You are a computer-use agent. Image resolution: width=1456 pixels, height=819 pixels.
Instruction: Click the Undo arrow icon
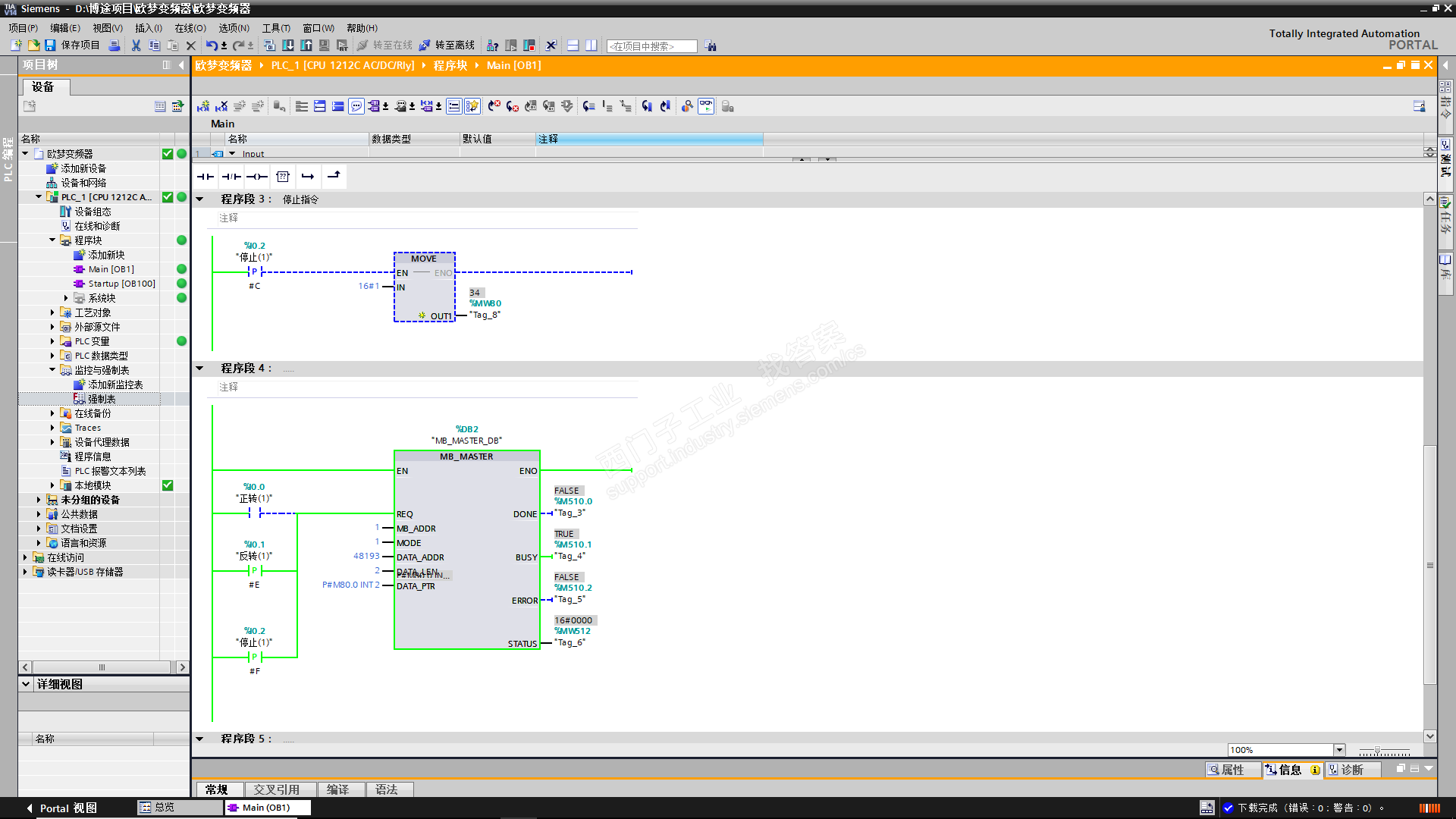click(x=212, y=45)
